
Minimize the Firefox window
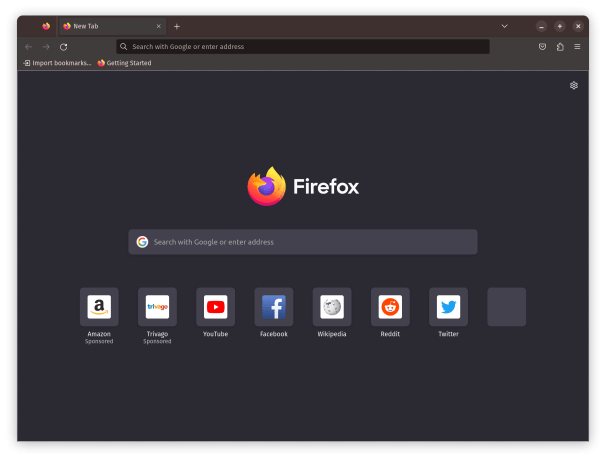(x=541, y=26)
